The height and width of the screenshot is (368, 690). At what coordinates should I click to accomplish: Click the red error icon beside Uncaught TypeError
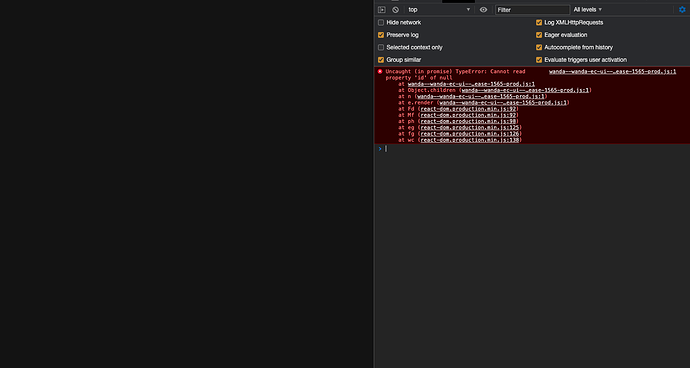tap(380, 71)
